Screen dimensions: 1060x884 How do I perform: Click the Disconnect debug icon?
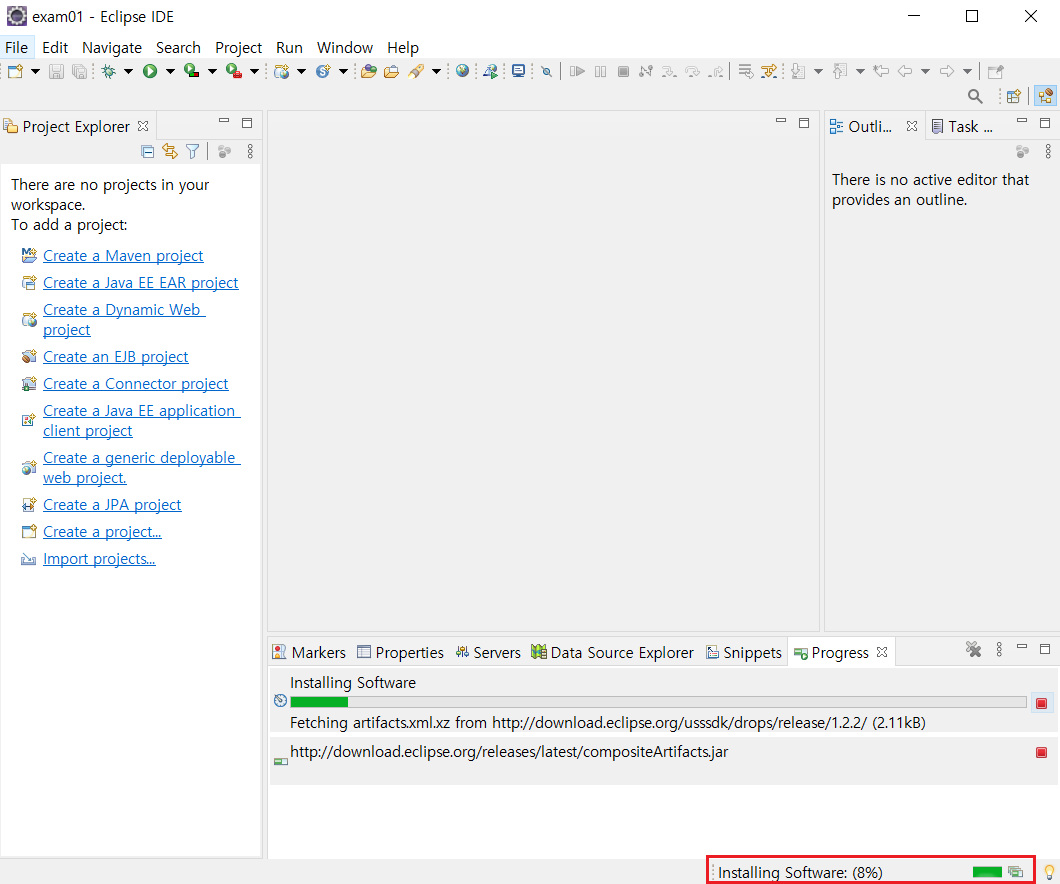(646, 71)
